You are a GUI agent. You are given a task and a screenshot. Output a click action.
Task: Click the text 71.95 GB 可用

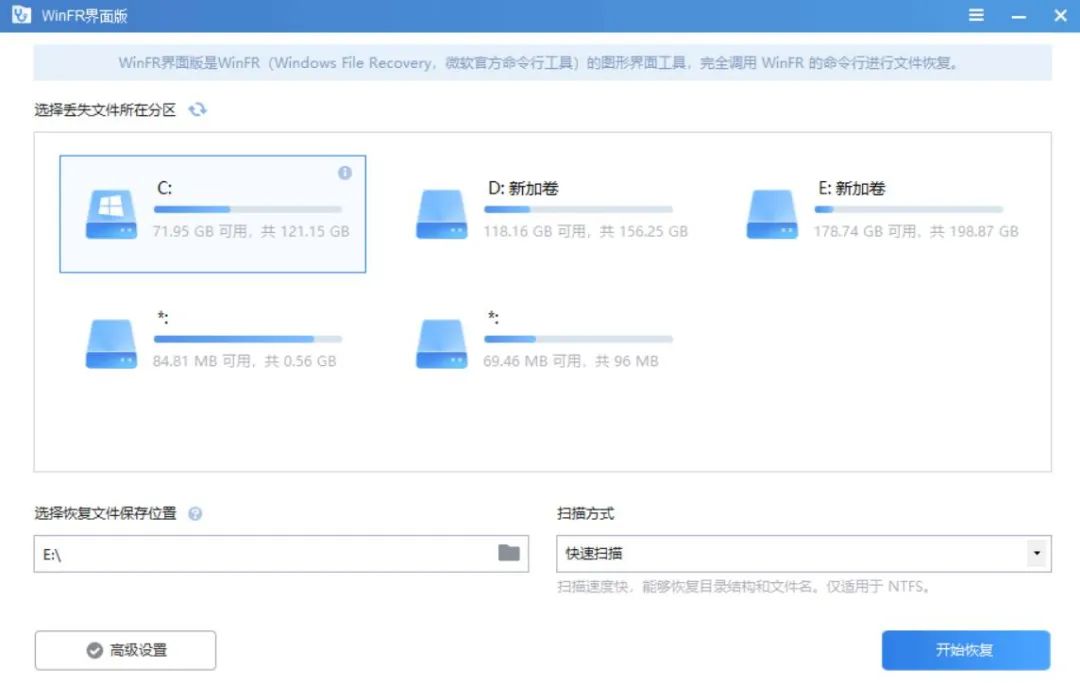200,231
